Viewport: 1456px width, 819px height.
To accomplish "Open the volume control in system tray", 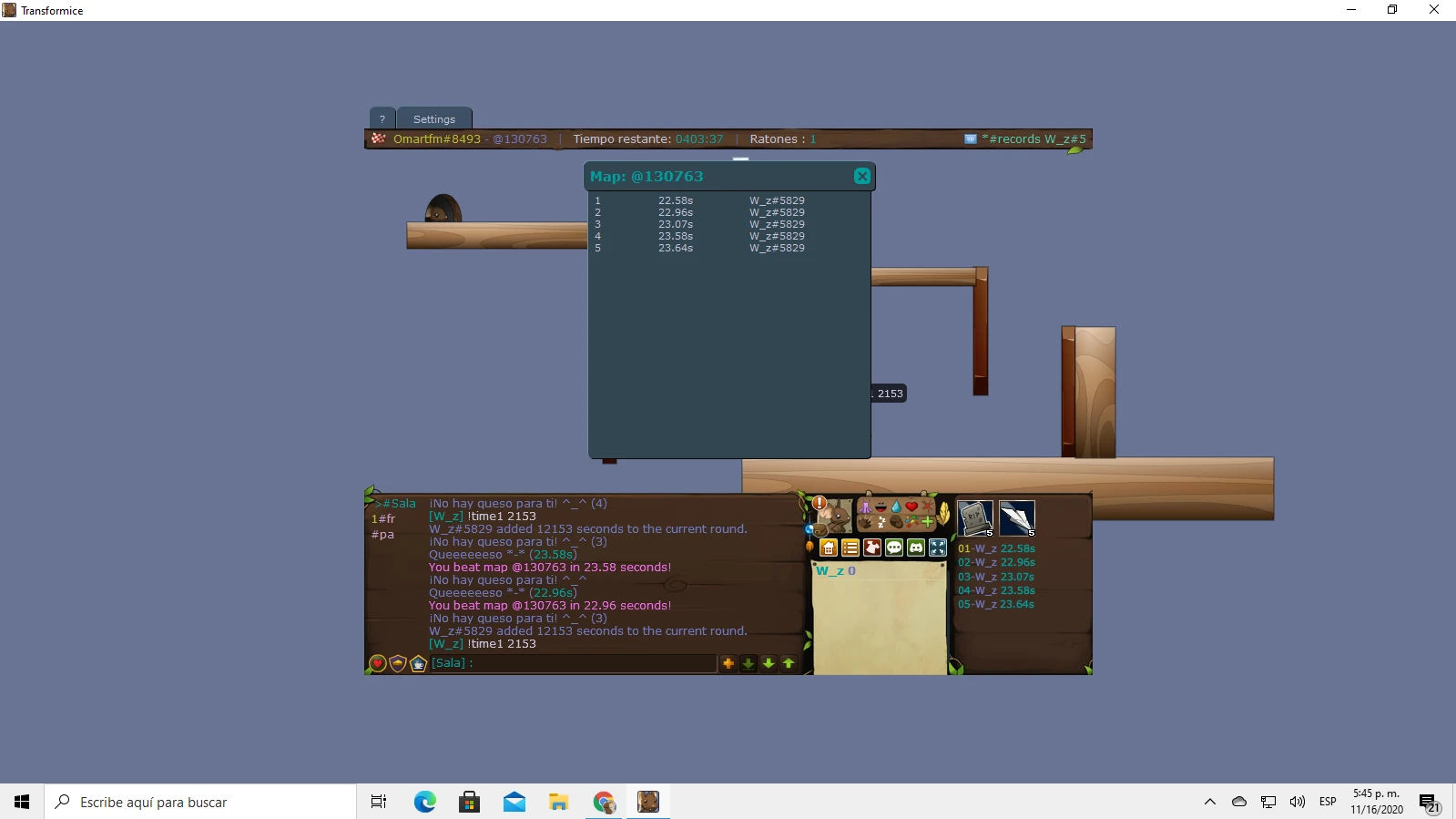I will 1298,802.
